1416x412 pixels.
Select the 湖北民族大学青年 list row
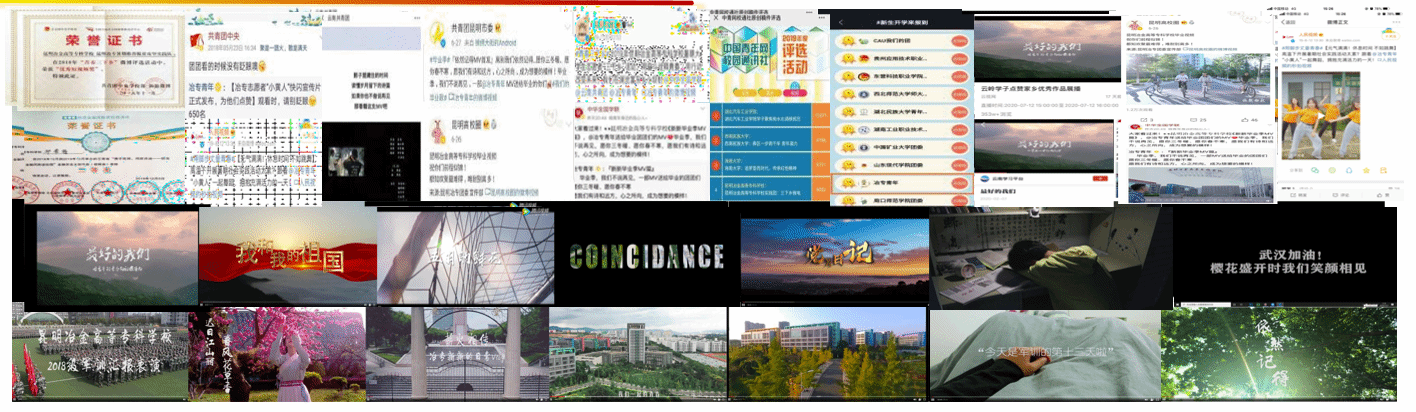click(902, 113)
